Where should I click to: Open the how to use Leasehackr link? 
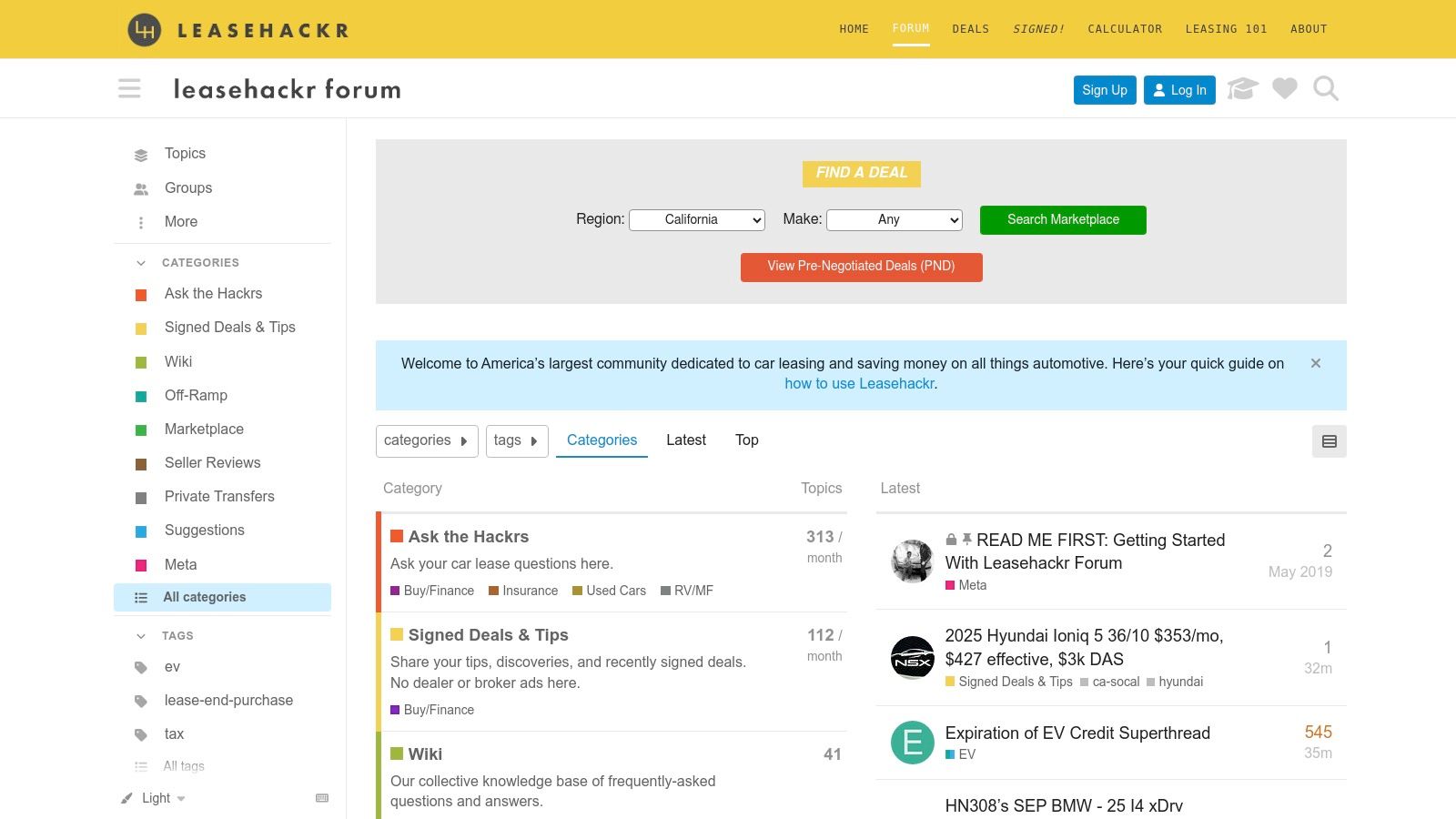(859, 384)
